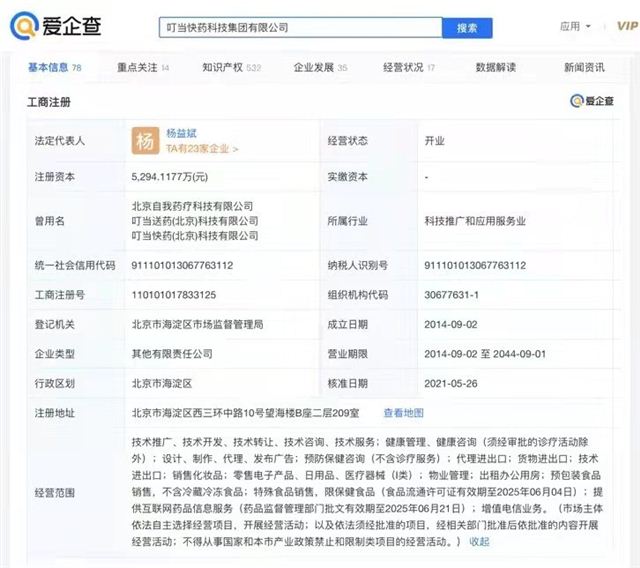The width and height of the screenshot is (640, 568).
Task: Click the 曾用名 row label
Action: [50, 221]
